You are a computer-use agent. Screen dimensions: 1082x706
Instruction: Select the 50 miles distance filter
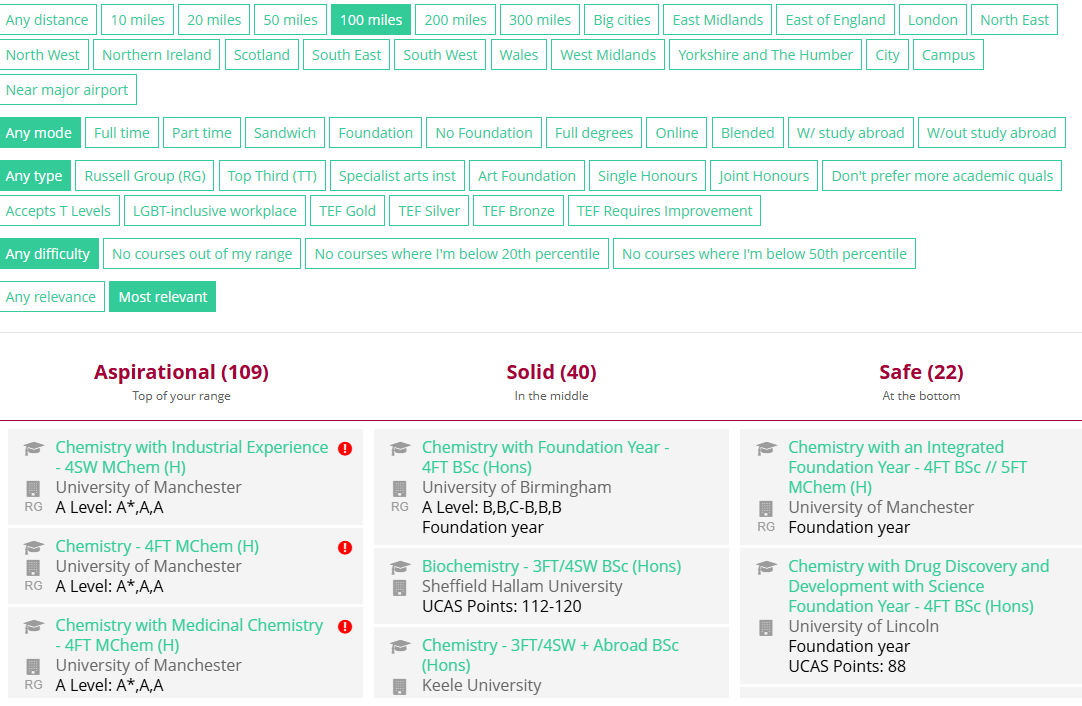[x=291, y=20]
